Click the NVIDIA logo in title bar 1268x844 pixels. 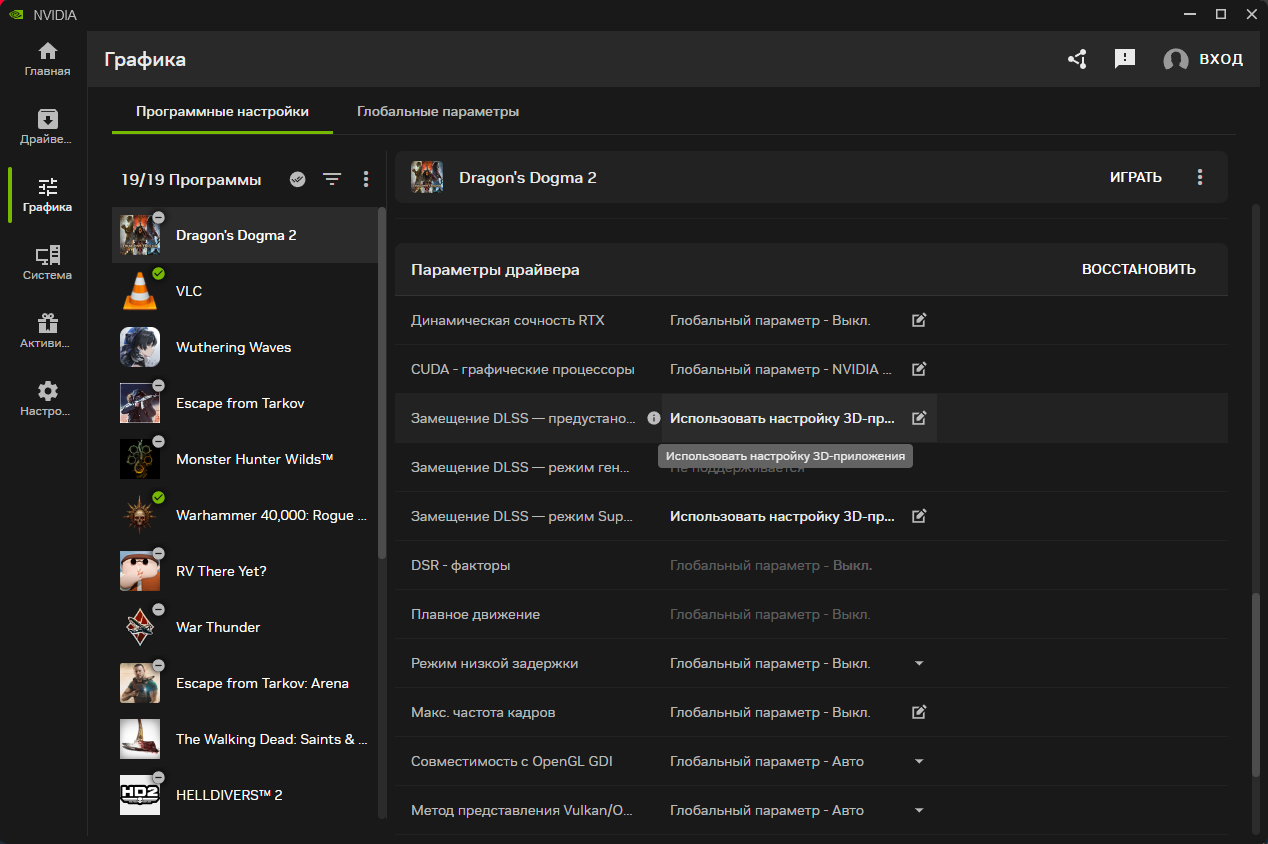pyautogui.click(x=14, y=14)
